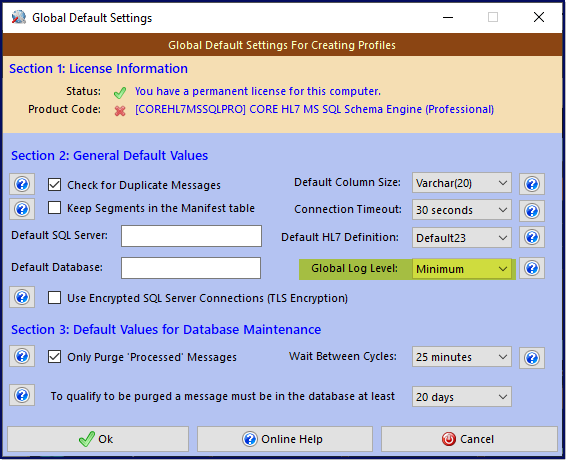The image size is (568, 462).
Task: Click the Cancel button
Action: (469, 439)
